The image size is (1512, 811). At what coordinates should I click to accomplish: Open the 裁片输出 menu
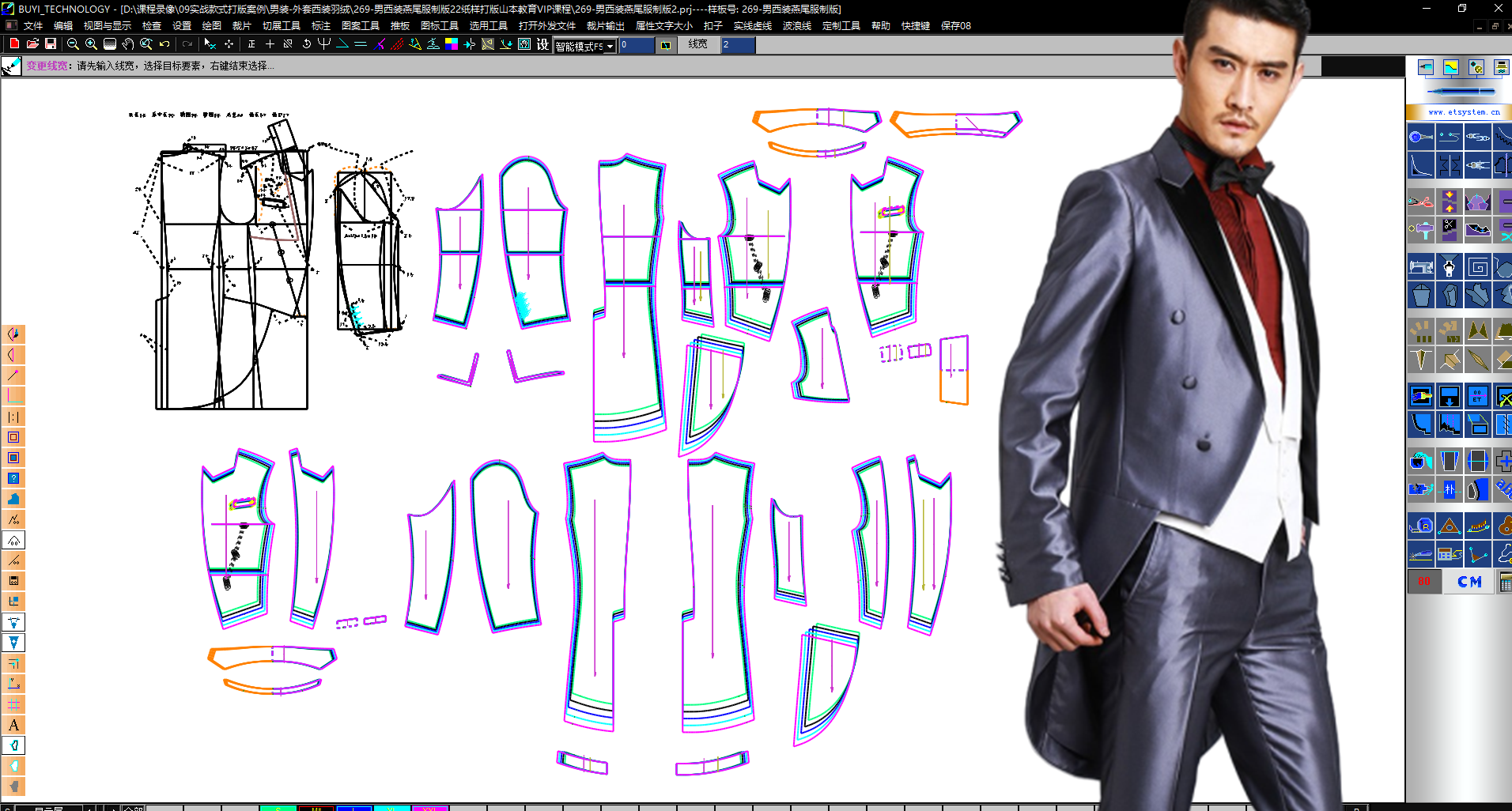606,25
